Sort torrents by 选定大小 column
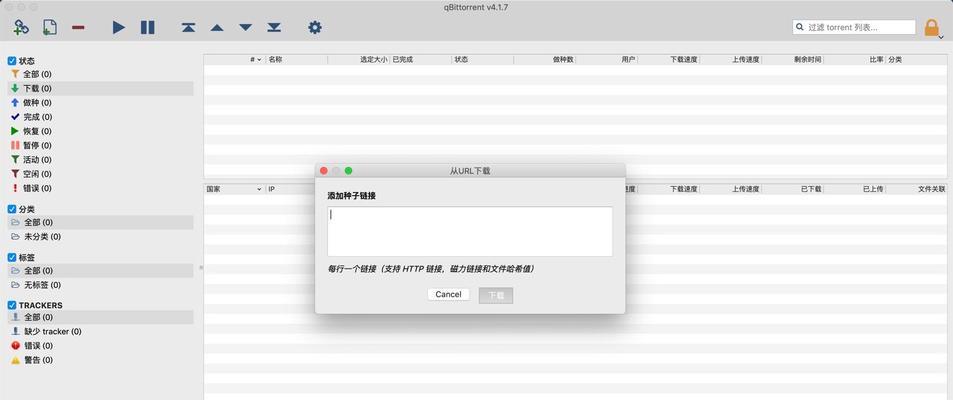Image resolution: width=953 pixels, height=400 pixels. (359, 60)
